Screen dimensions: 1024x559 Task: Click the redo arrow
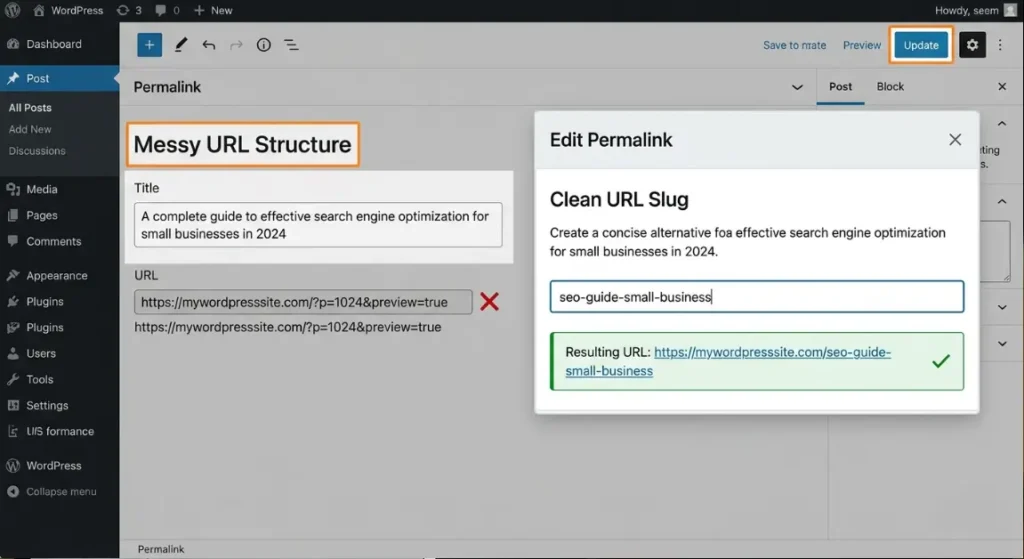(x=236, y=45)
